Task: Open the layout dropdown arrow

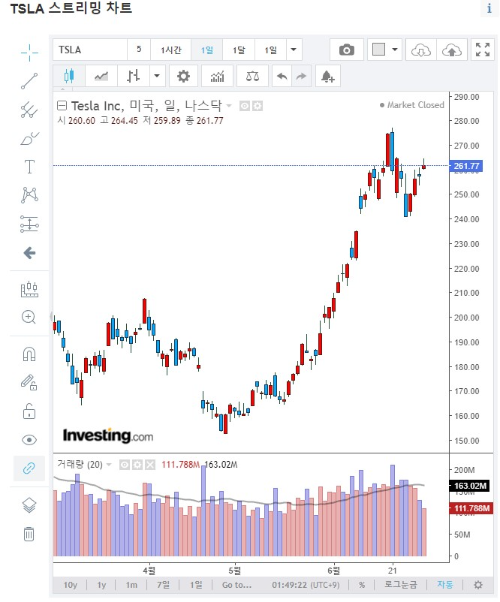Action: point(394,50)
